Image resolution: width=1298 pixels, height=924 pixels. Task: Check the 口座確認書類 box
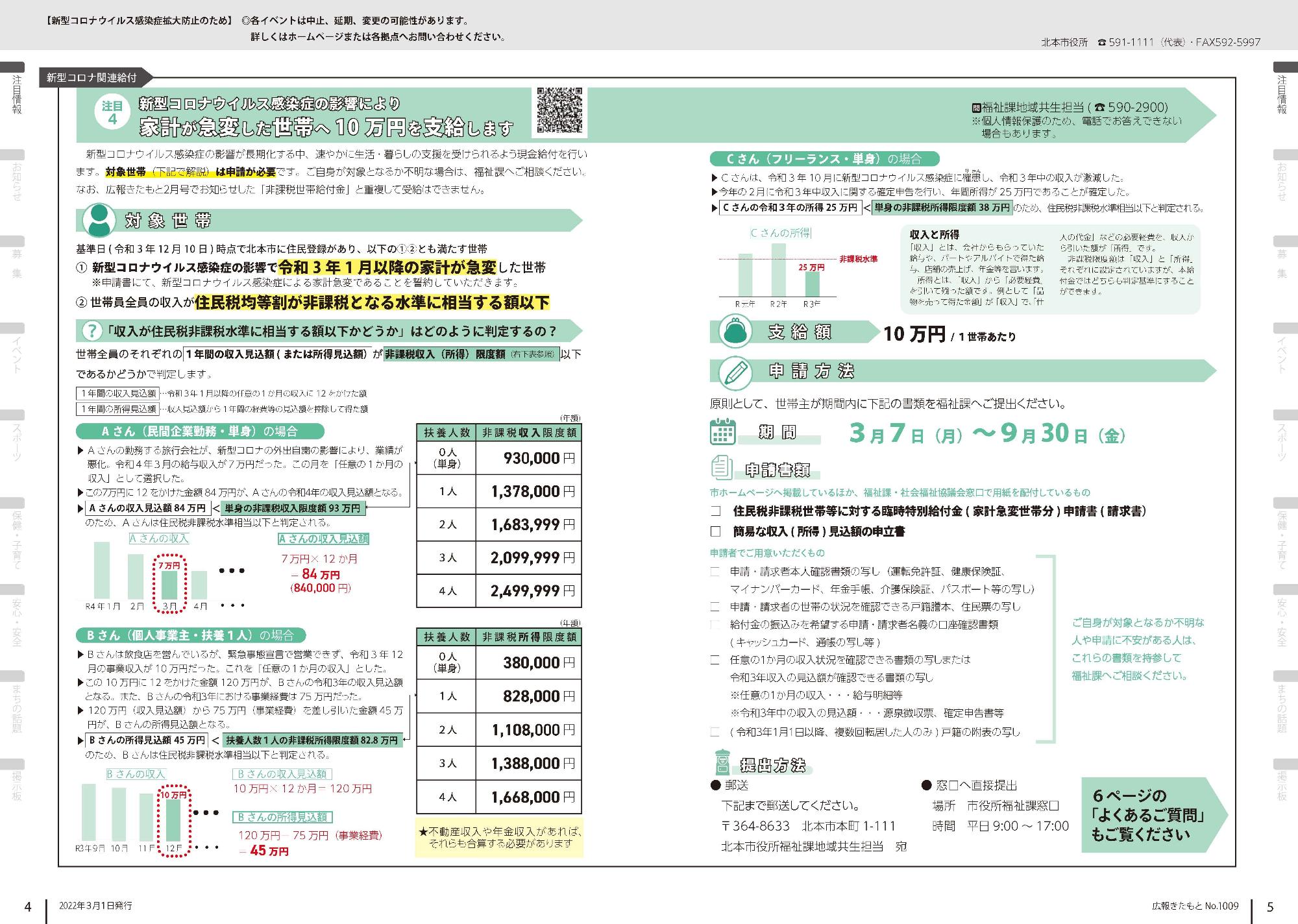tap(715, 625)
